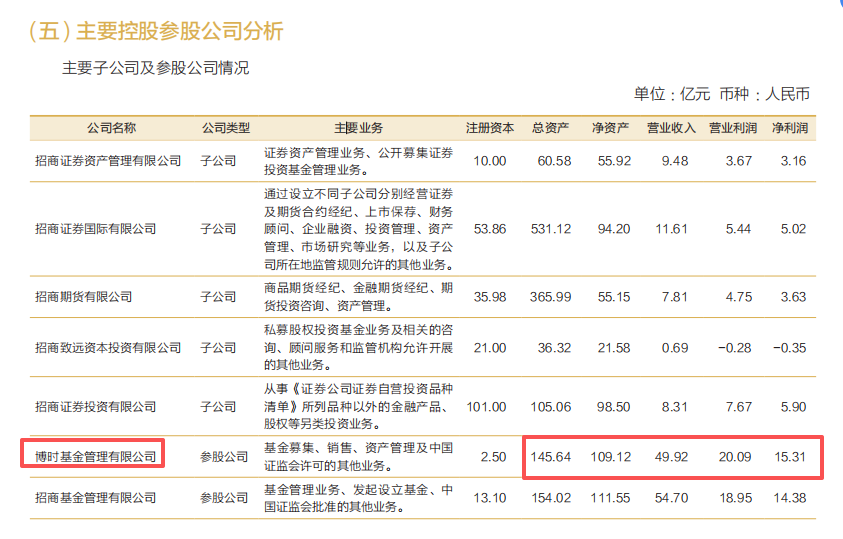This screenshot has height=539, width=843.
Task: Select the 招商期货有限公司 company name
Action: tap(83, 297)
